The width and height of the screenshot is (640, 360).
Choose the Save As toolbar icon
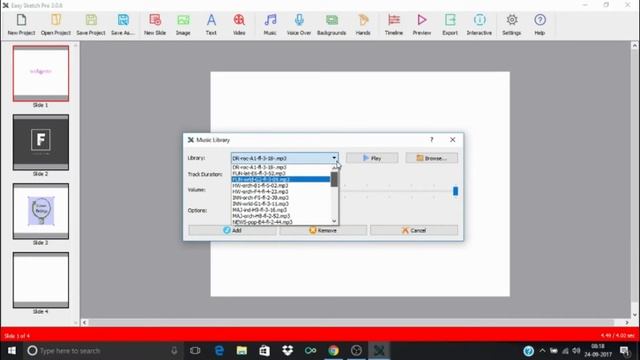point(123,24)
